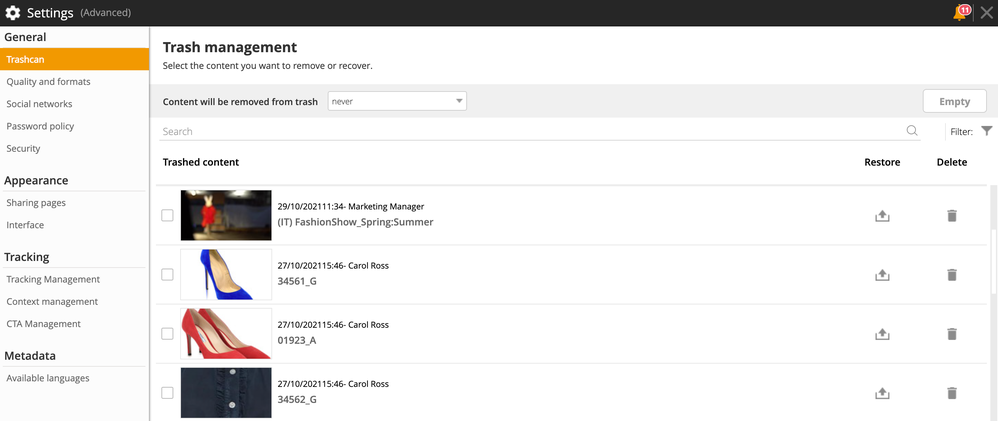Click the red dress runway thumbnail

point(226,215)
